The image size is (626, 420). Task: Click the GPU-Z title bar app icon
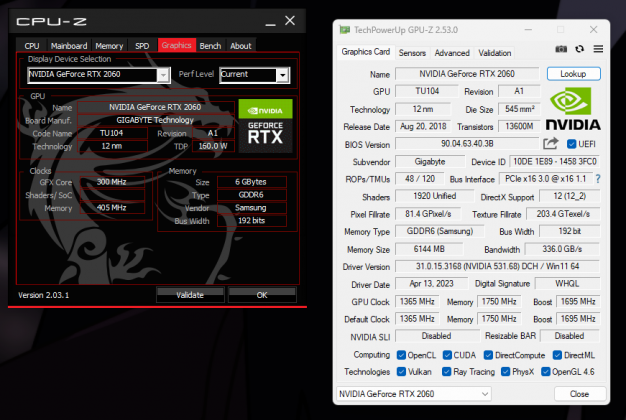point(346,31)
